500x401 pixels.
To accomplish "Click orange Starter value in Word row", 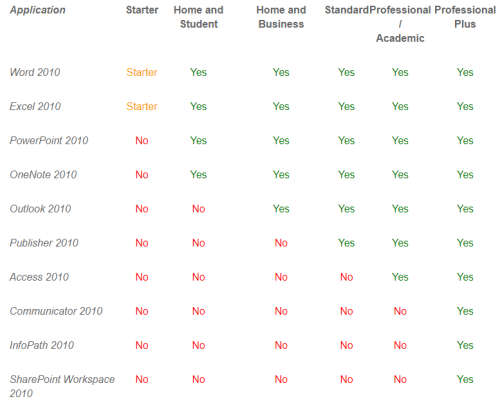I will (x=142, y=72).
